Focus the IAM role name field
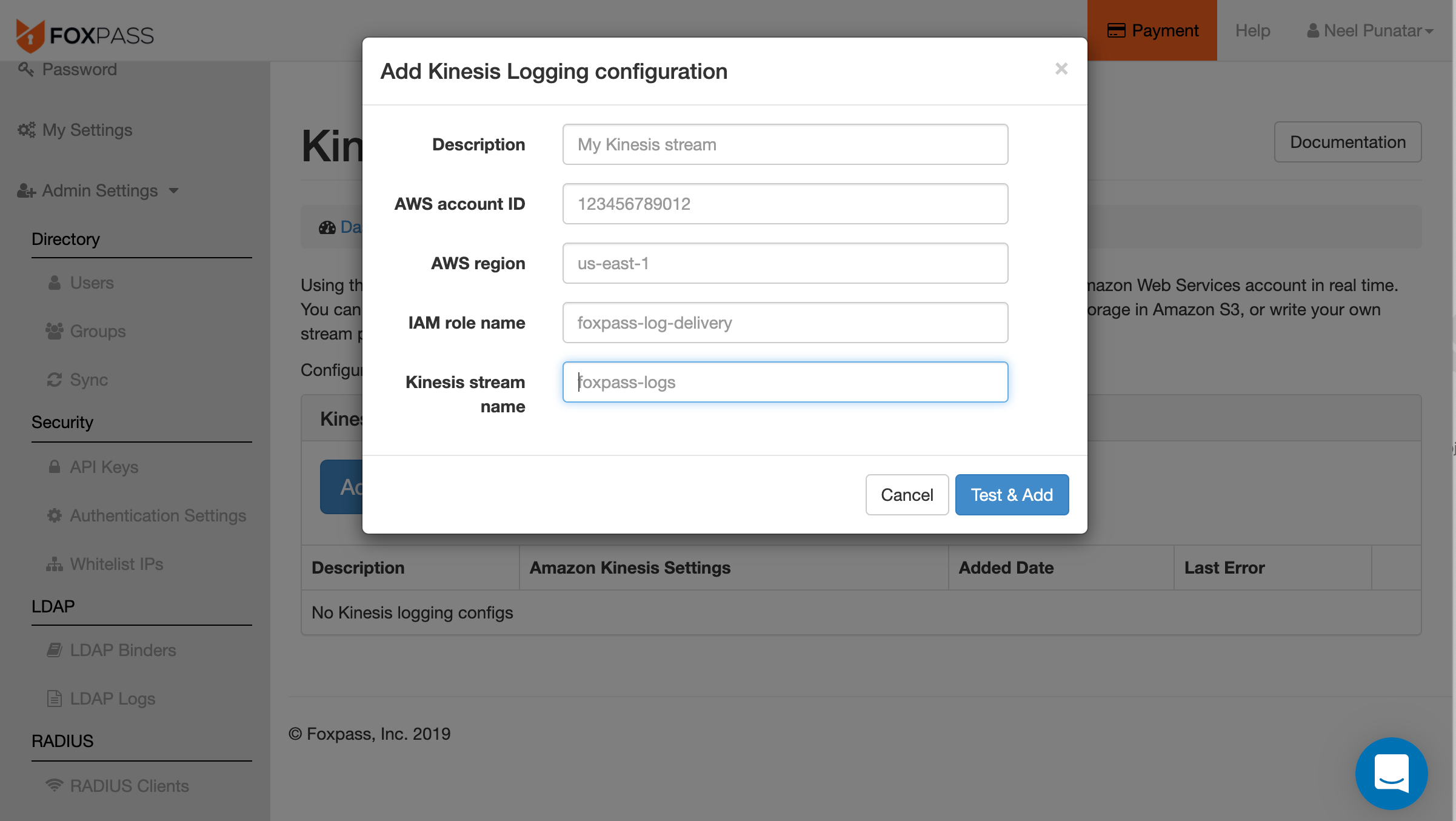This screenshot has height=821, width=1456. [785, 323]
